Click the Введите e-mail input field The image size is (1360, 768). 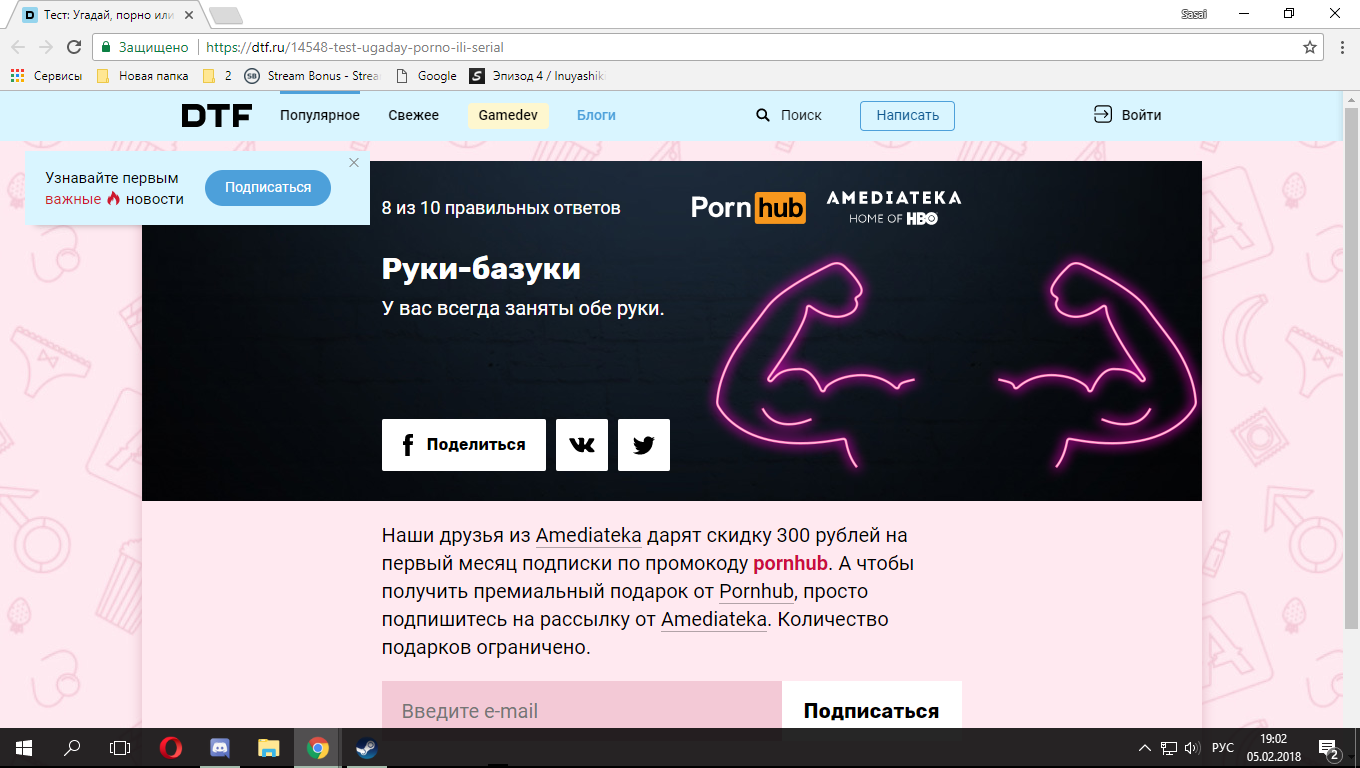[582, 711]
